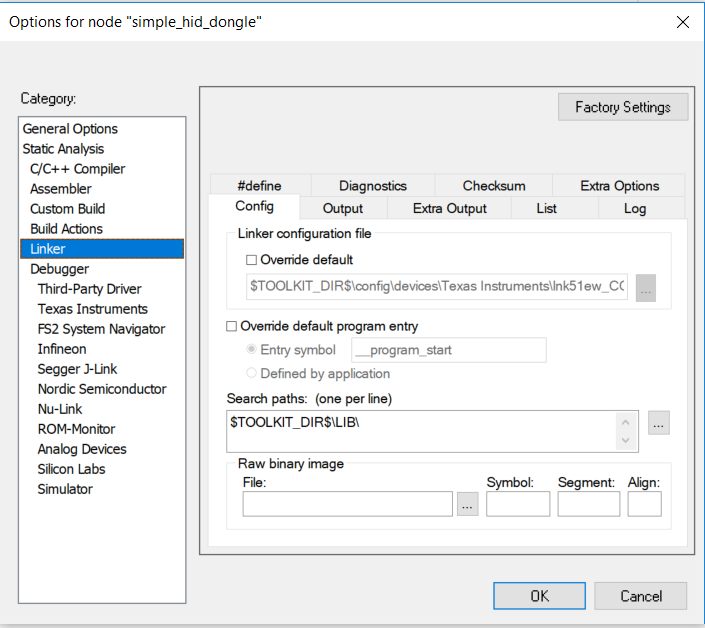Image resolution: width=705 pixels, height=628 pixels.
Task: Select C/C++ Compiler category
Action: pos(78,169)
